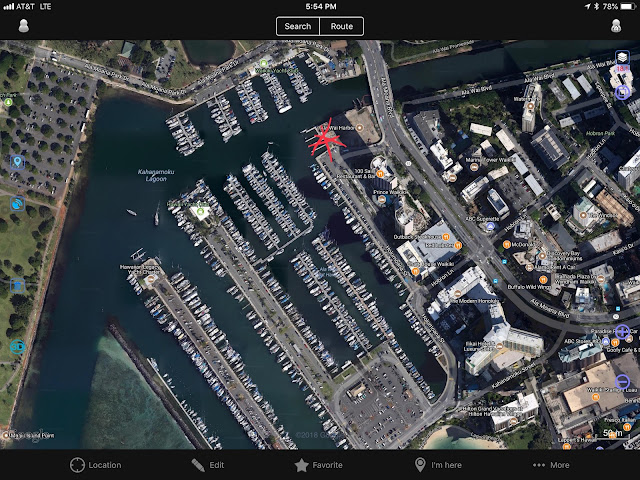This screenshot has height=480, width=640.
Task: Switch to the Route tab
Action: tap(342, 26)
